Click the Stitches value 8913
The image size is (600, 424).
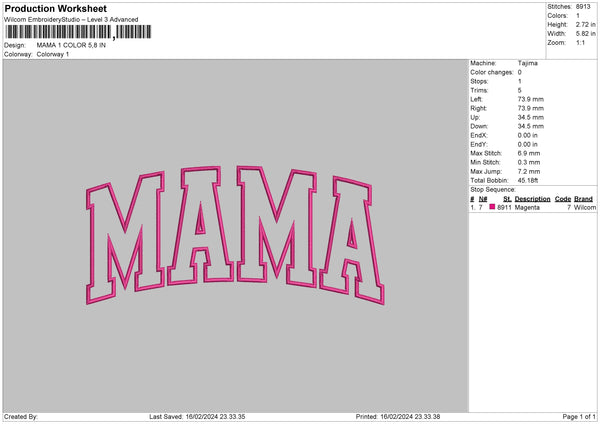583,7
